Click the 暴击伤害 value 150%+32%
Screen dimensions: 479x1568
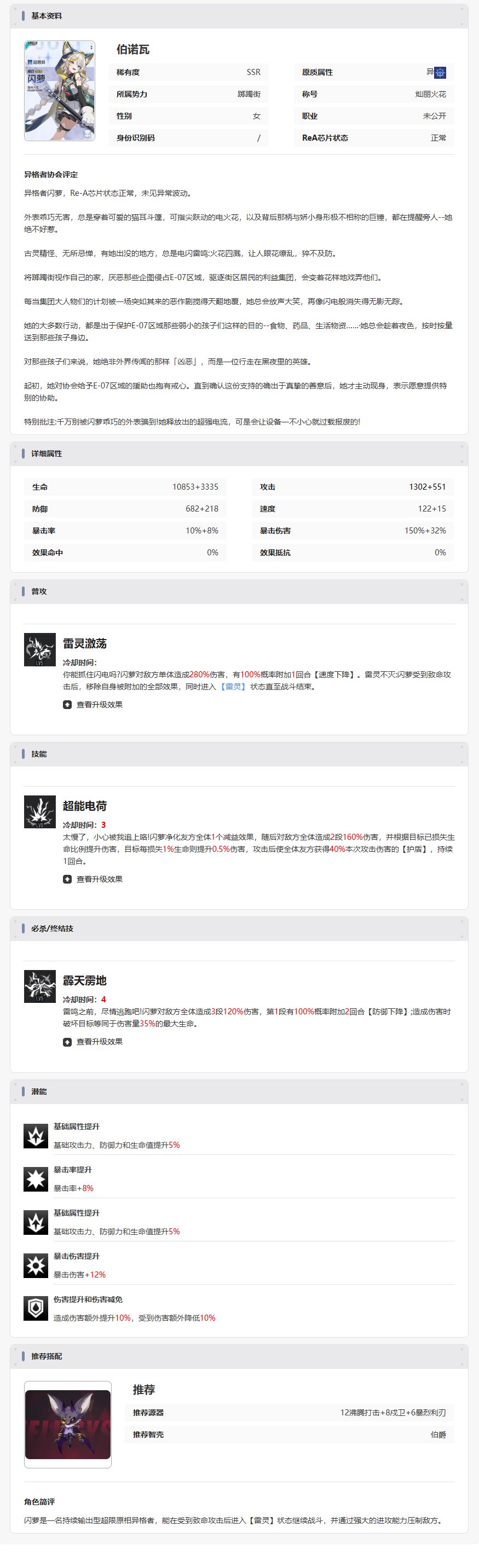[425, 531]
